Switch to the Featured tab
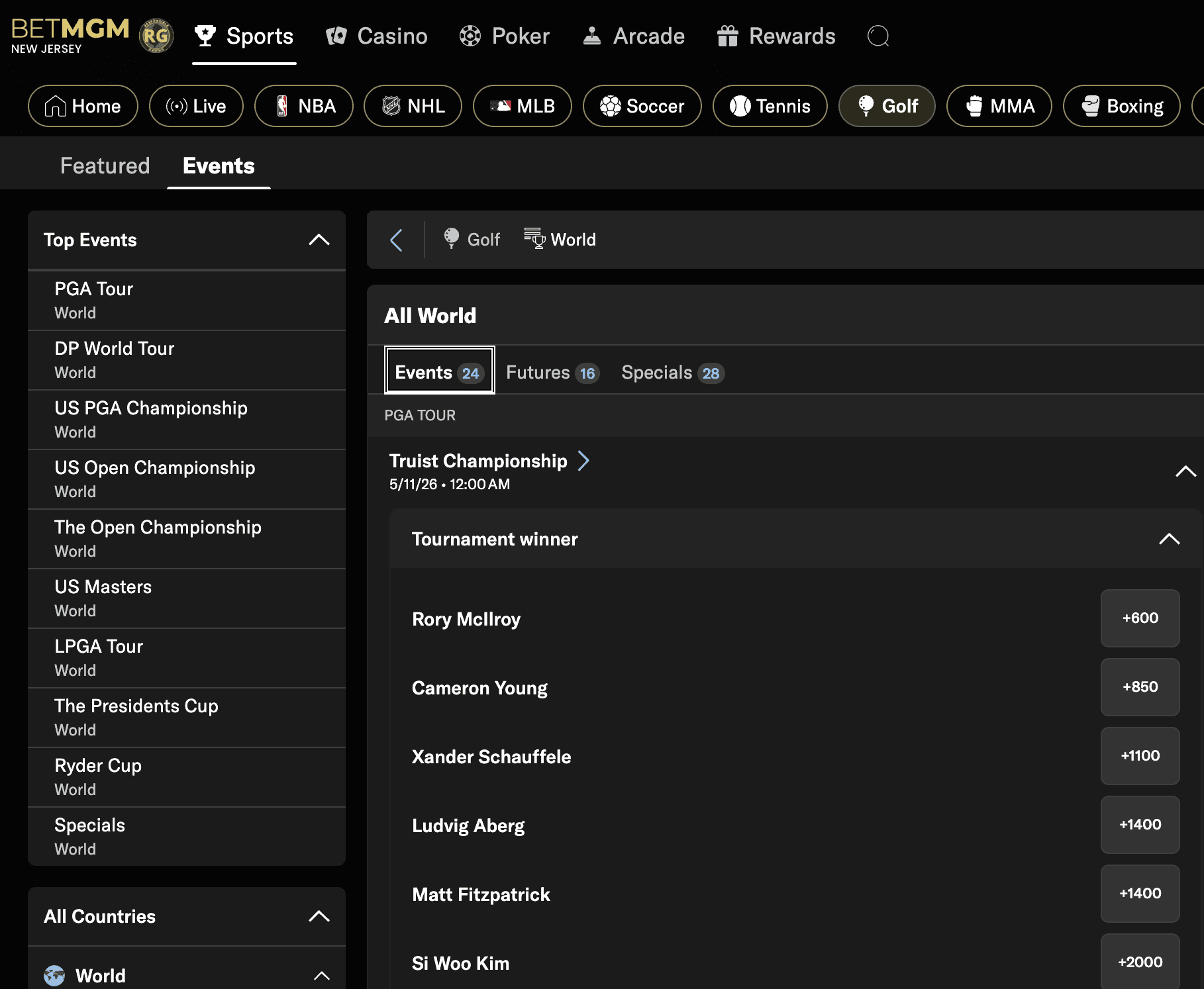The image size is (1204, 989). (x=105, y=165)
